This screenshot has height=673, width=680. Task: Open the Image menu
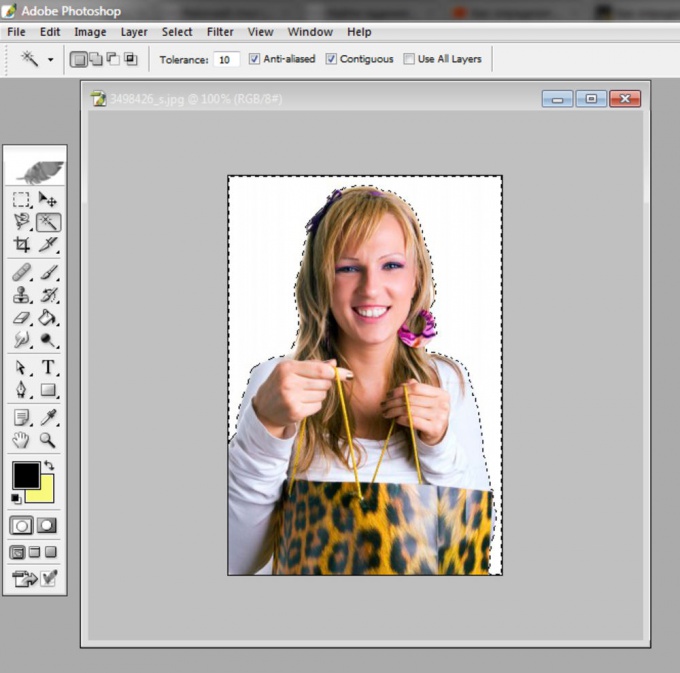(90, 32)
